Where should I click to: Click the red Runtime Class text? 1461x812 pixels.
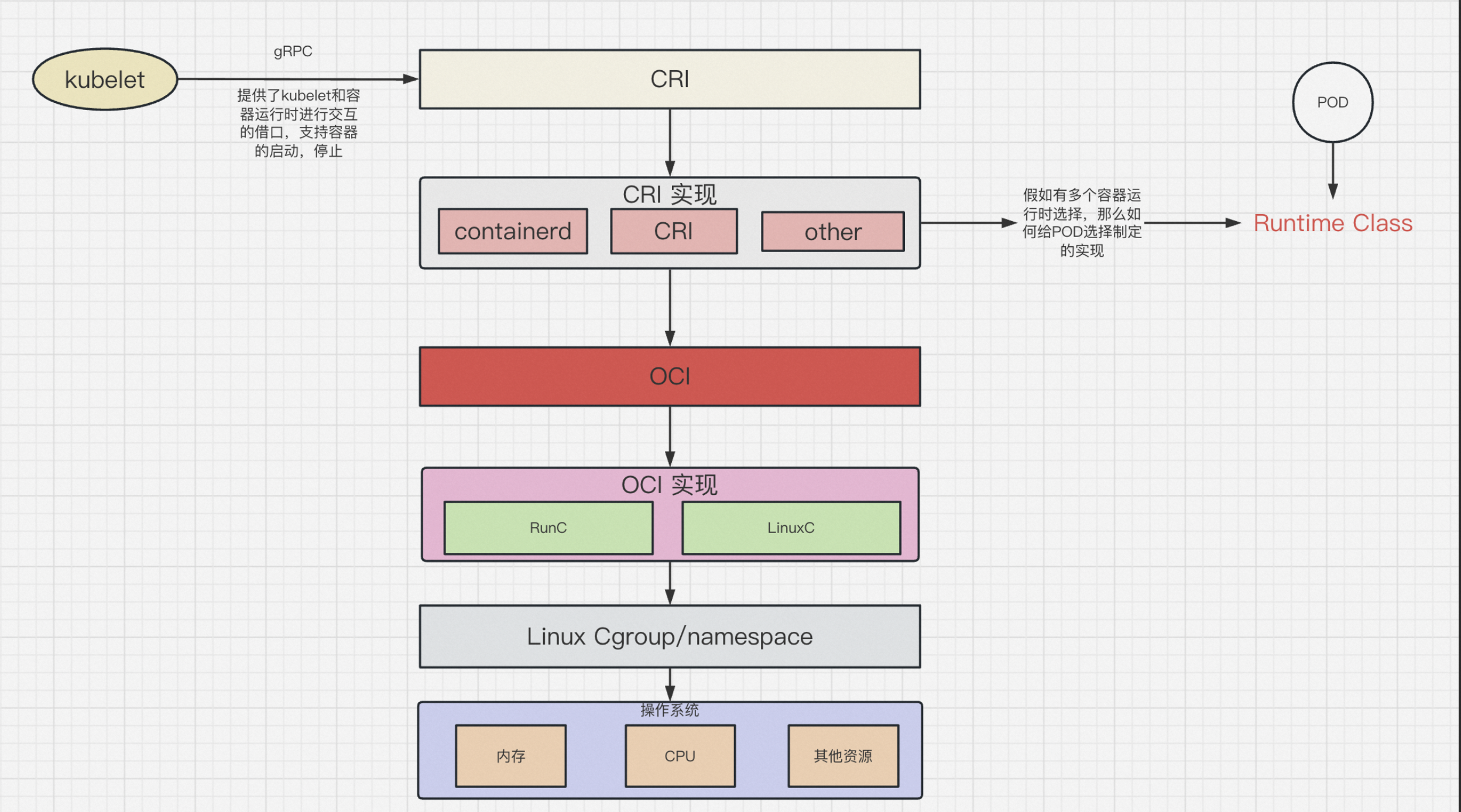click(1333, 223)
